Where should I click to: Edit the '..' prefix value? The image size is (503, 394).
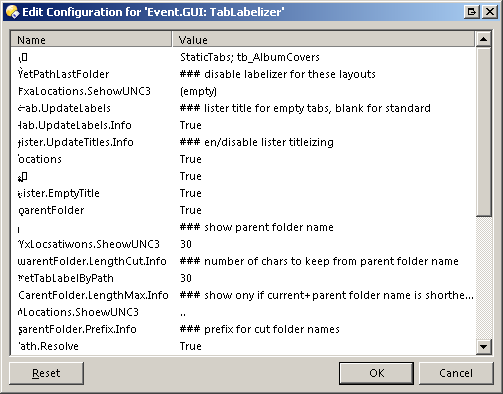point(183,312)
